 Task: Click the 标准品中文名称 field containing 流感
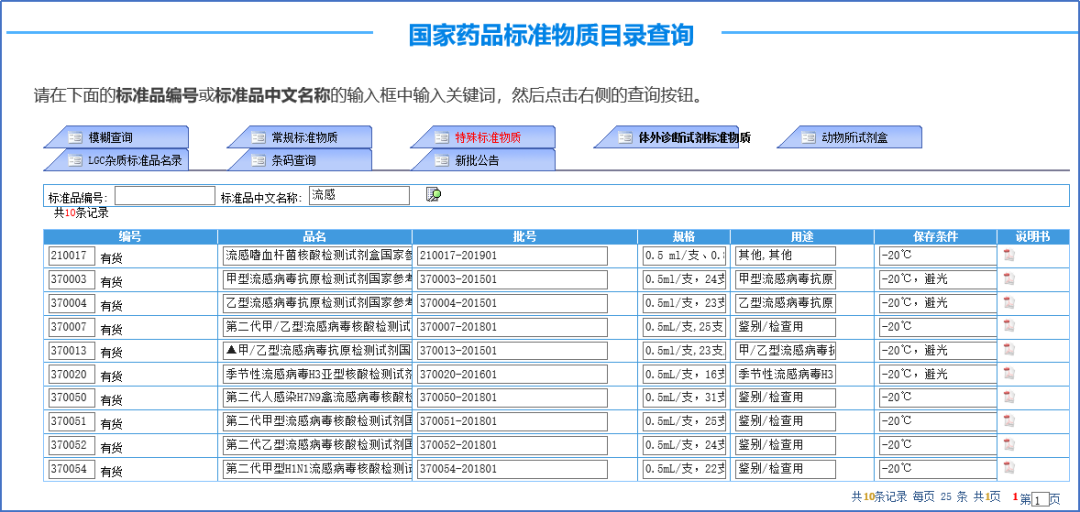click(360, 196)
